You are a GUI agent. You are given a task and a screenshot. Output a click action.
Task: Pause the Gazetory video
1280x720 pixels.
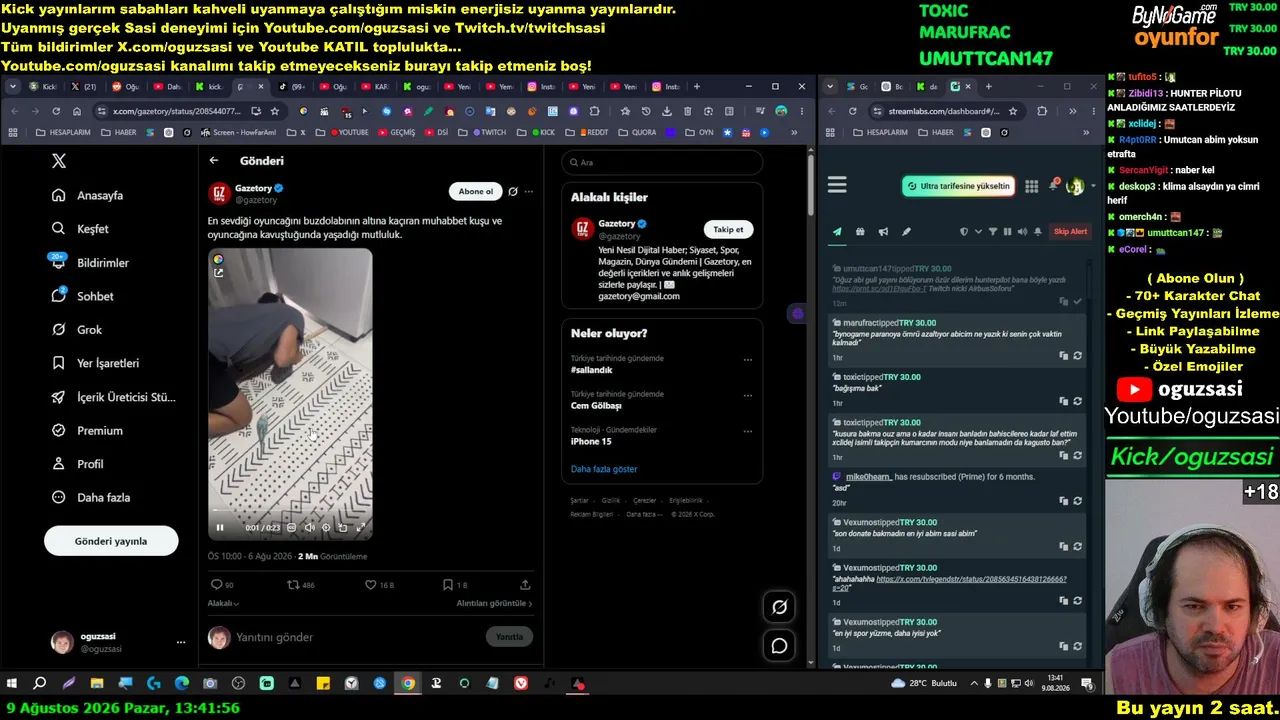(x=220, y=527)
